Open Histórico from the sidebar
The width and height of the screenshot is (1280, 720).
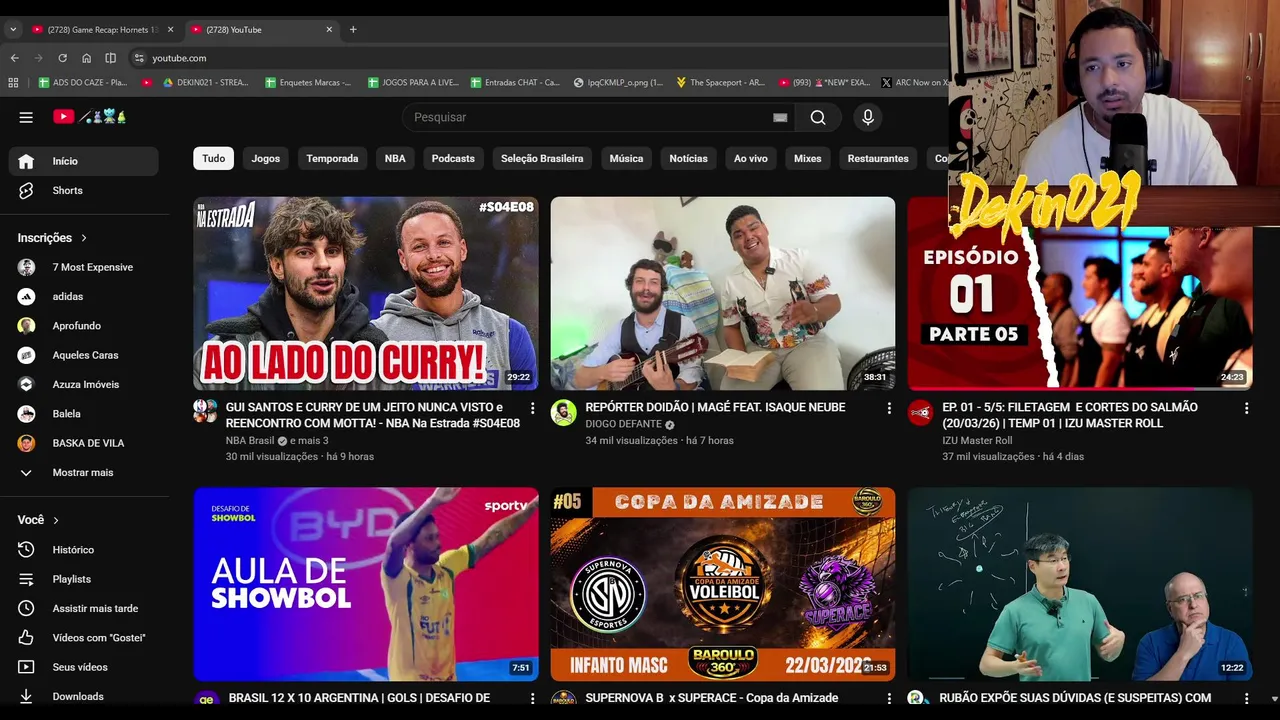84,550
